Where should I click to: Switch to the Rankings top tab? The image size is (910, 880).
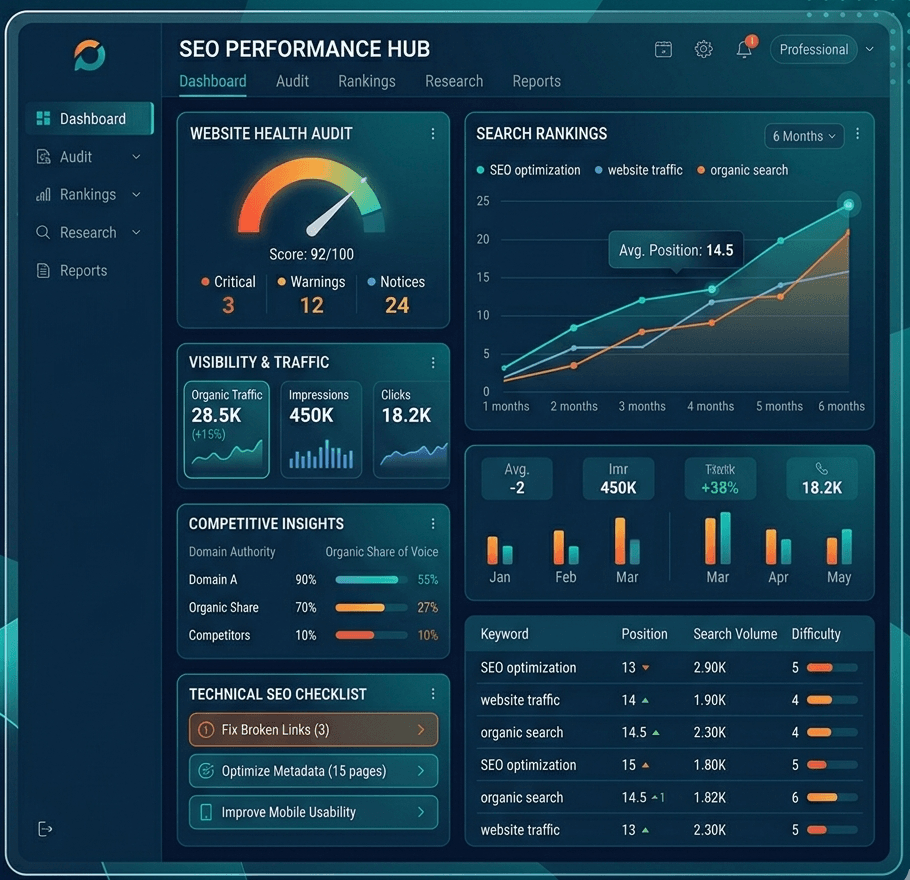click(x=367, y=81)
